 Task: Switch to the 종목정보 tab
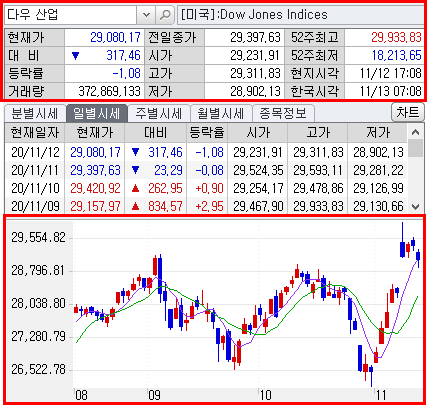[283, 113]
